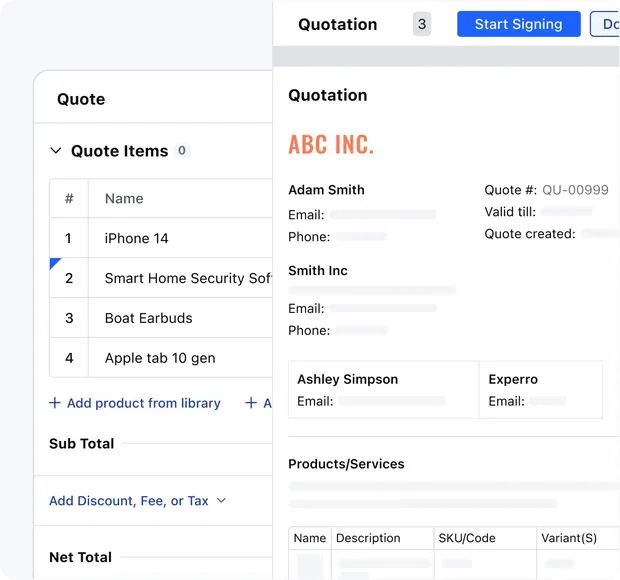620x580 pixels.
Task: Click the blue corner flag on row 2
Action: point(54,262)
